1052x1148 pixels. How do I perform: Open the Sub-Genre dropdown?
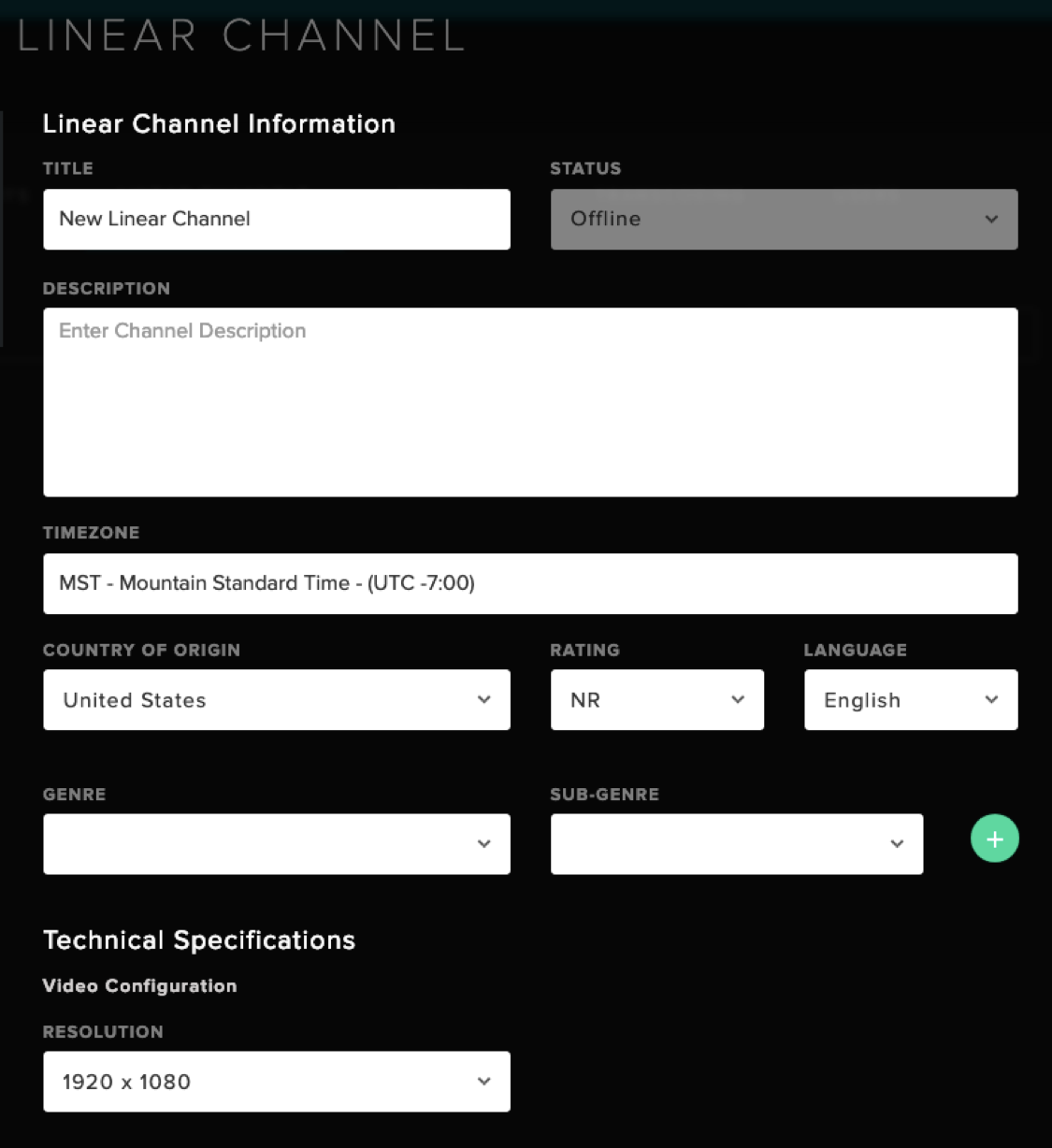tap(737, 843)
